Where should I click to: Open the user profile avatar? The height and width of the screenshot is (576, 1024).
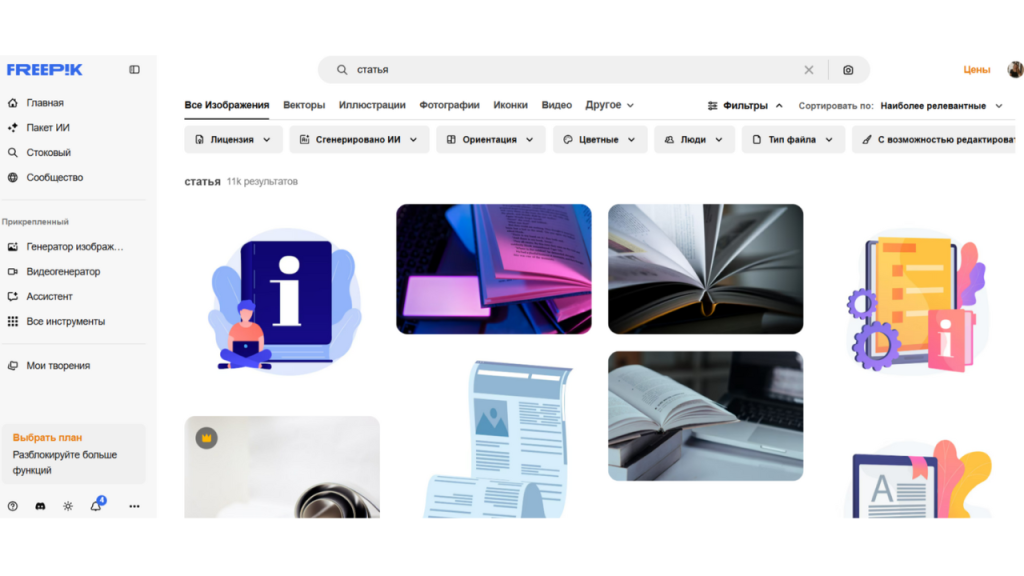[x=1014, y=70]
